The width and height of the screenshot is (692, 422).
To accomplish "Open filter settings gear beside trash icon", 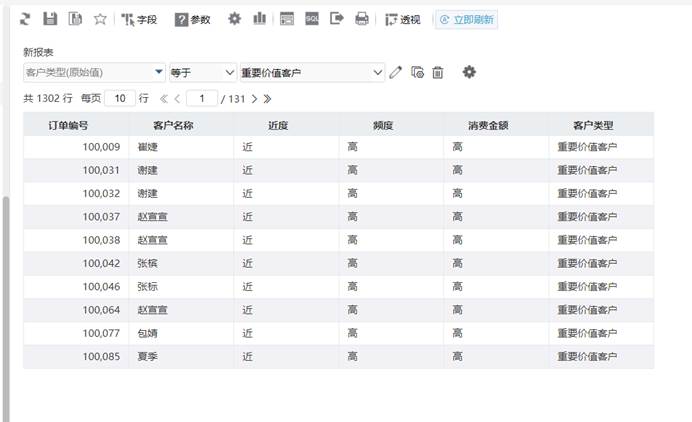I will (x=469, y=72).
